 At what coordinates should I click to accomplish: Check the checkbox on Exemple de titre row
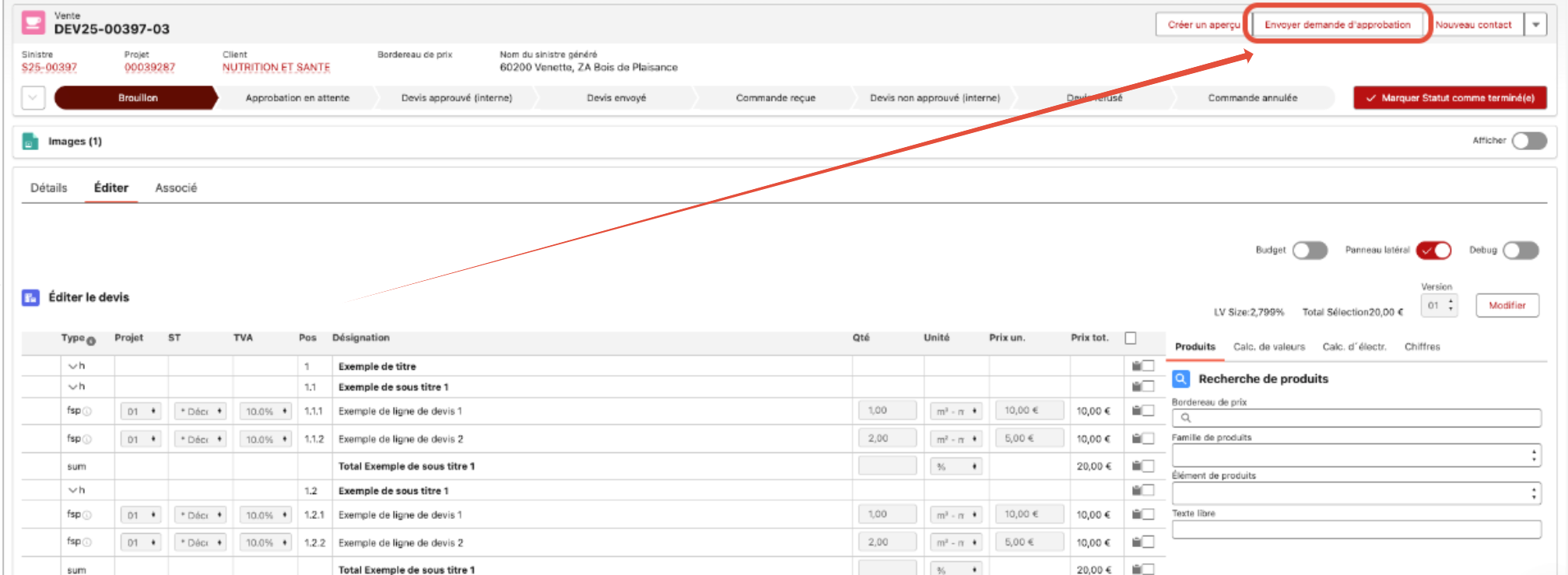[x=1148, y=366]
